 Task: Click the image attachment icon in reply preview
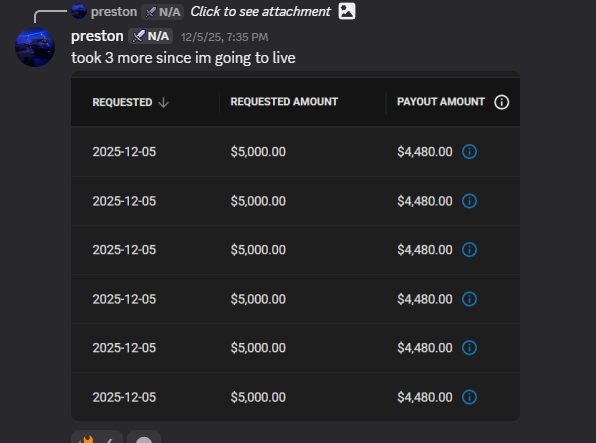[x=347, y=11]
